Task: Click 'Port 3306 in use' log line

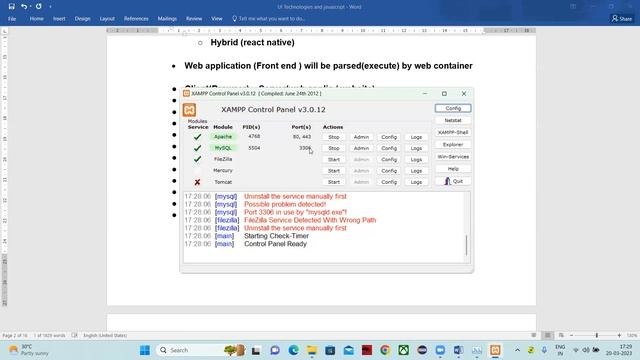Action: 295,212
